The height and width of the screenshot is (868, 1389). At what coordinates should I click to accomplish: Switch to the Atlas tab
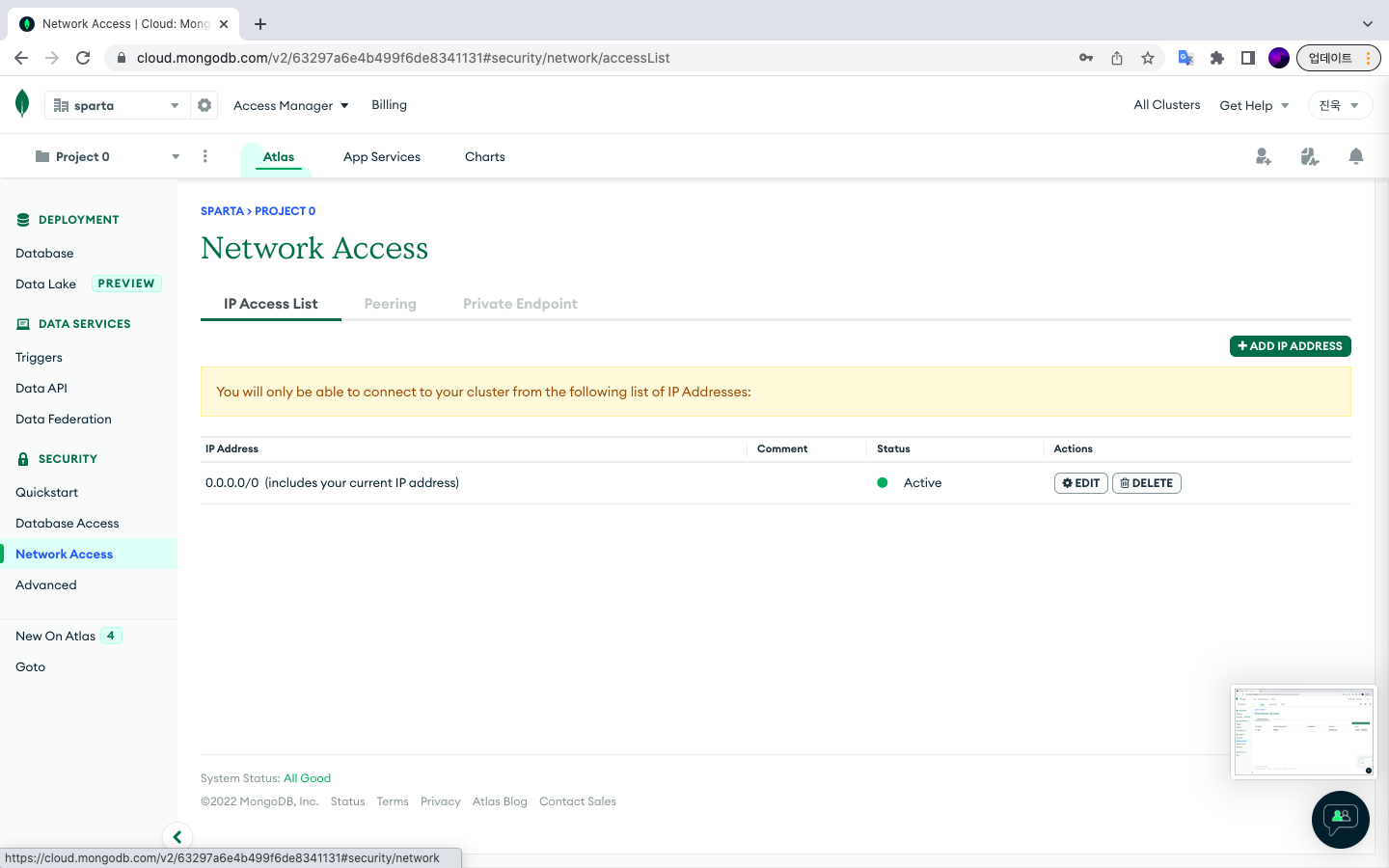(279, 156)
